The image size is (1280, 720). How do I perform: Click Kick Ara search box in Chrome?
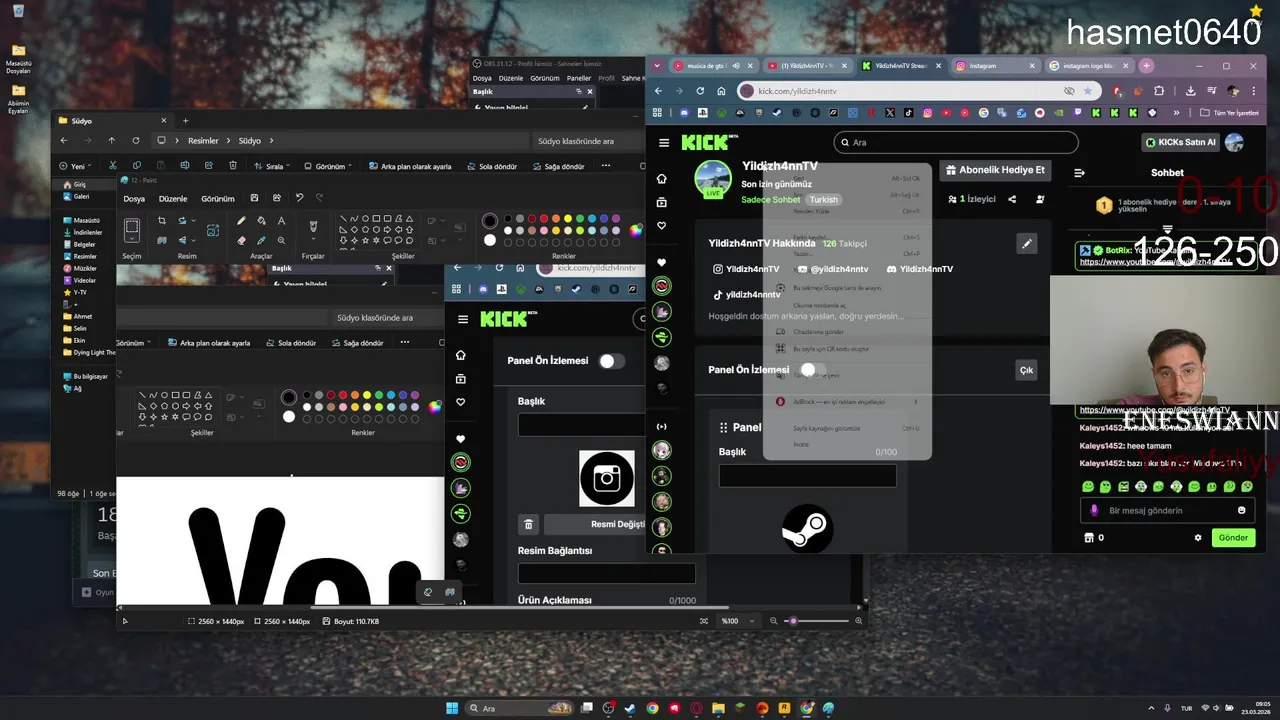pyautogui.click(x=956, y=143)
